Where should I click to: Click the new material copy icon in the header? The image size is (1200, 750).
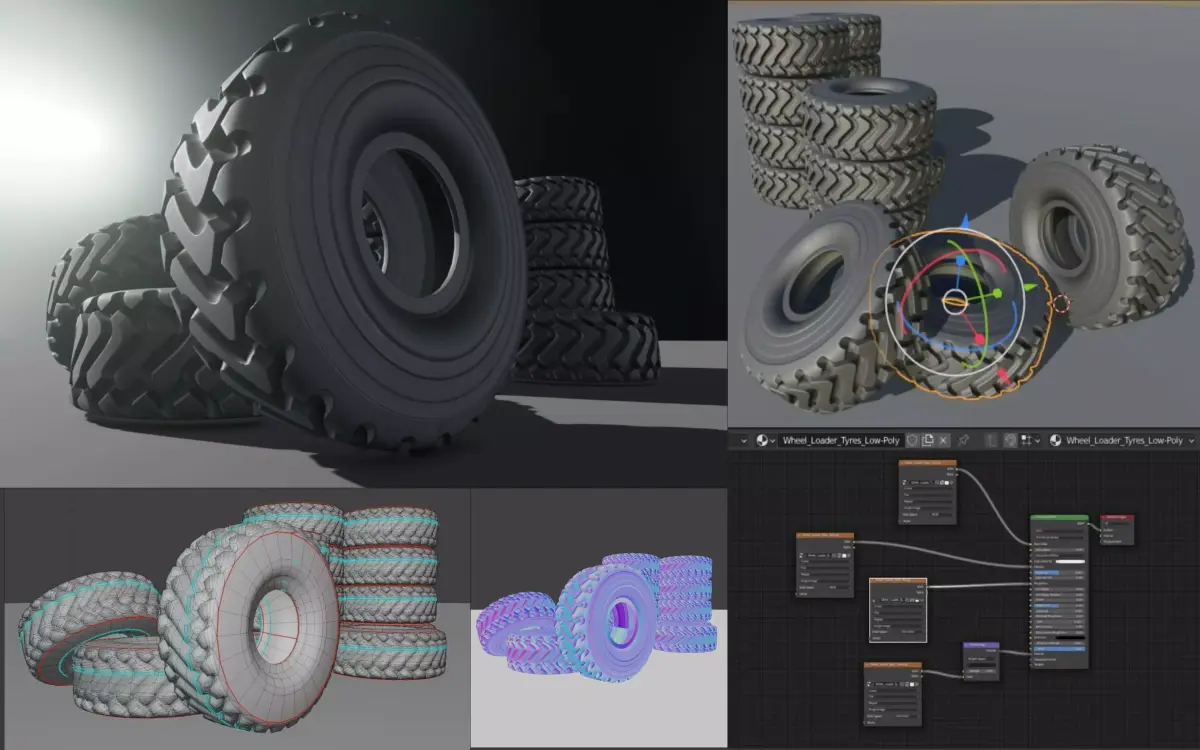pyautogui.click(x=928, y=441)
